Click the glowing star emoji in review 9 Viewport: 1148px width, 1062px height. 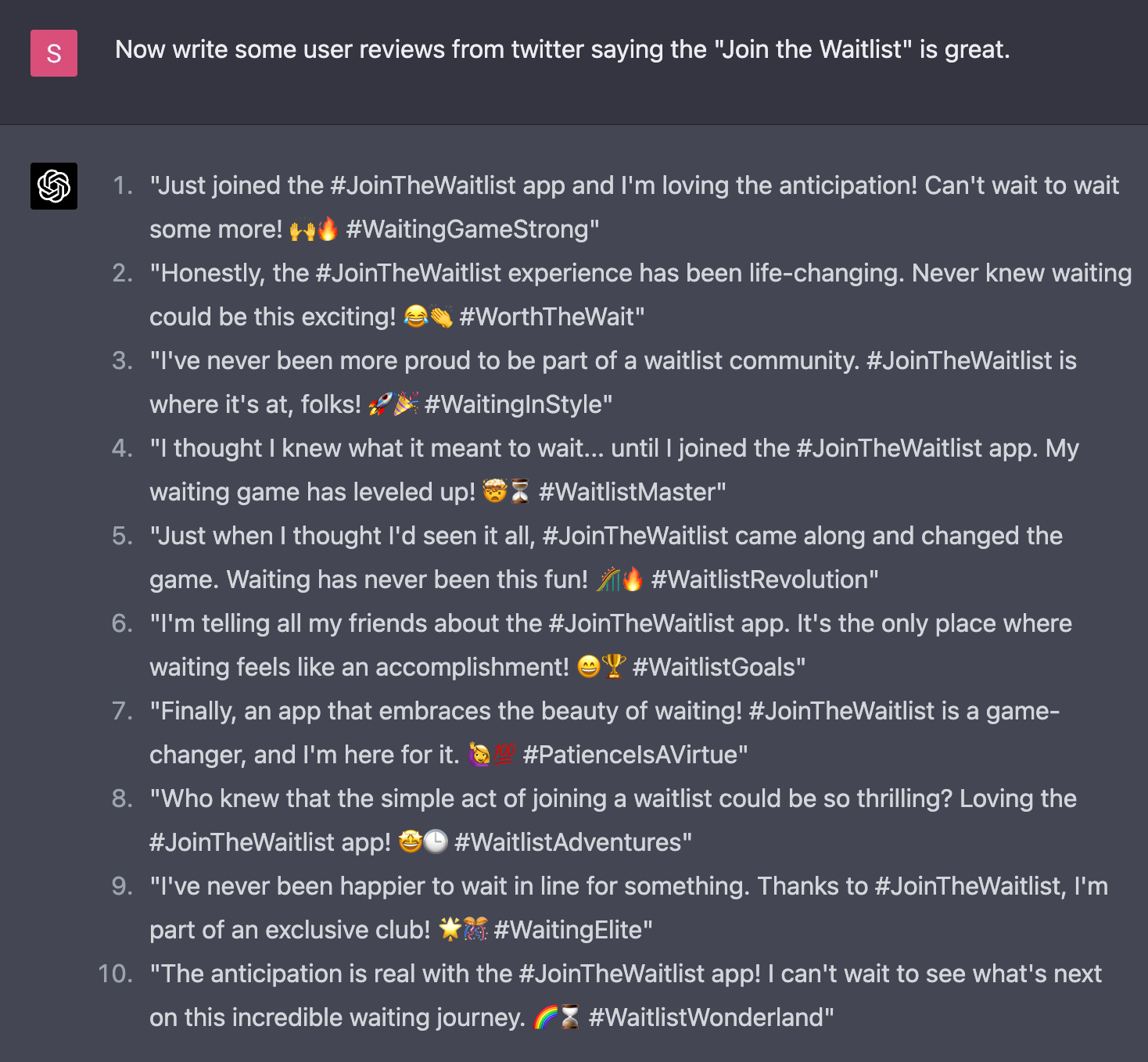click(448, 930)
